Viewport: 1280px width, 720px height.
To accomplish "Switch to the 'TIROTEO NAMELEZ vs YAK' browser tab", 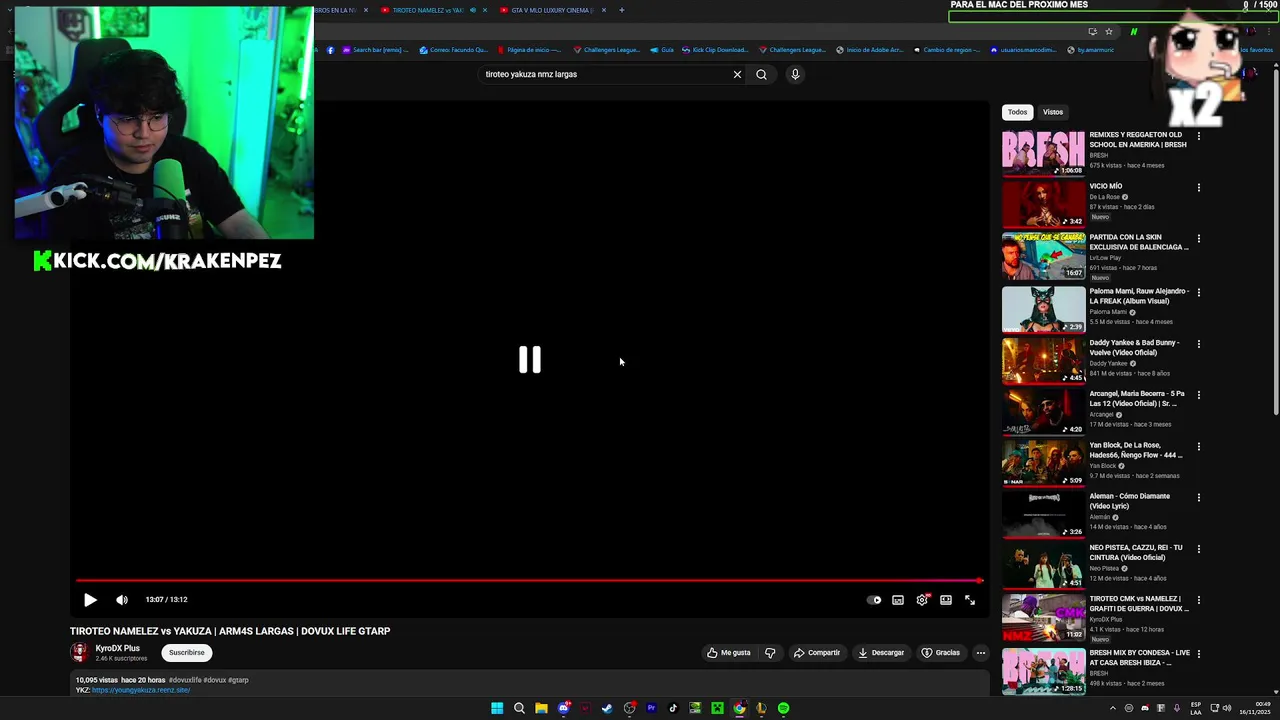I will pyautogui.click(x=427, y=10).
